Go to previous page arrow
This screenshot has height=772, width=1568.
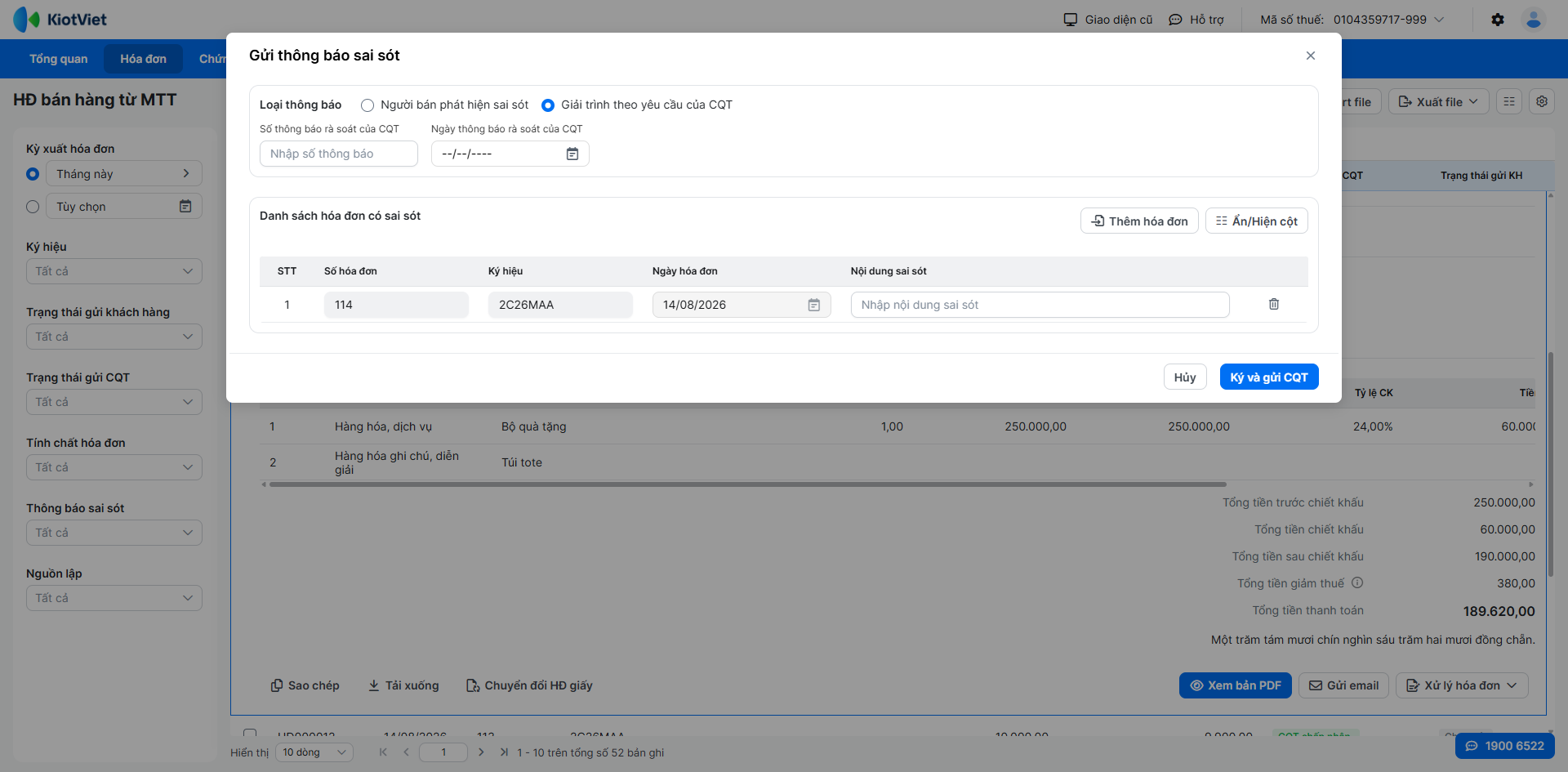point(406,752)
